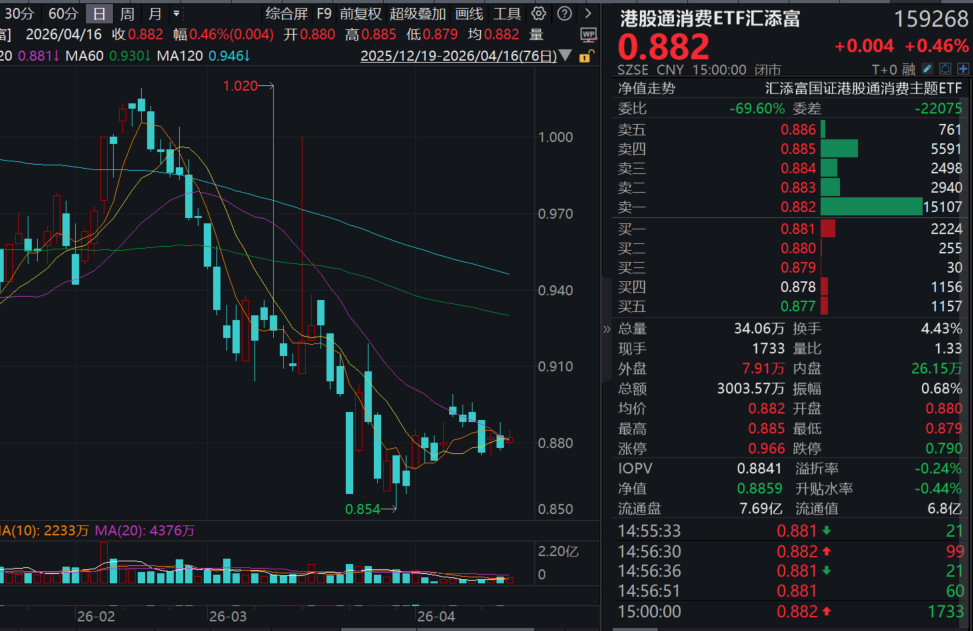Switch to 60分 period tab
This screenshot has height=631, width=973.
62,14
